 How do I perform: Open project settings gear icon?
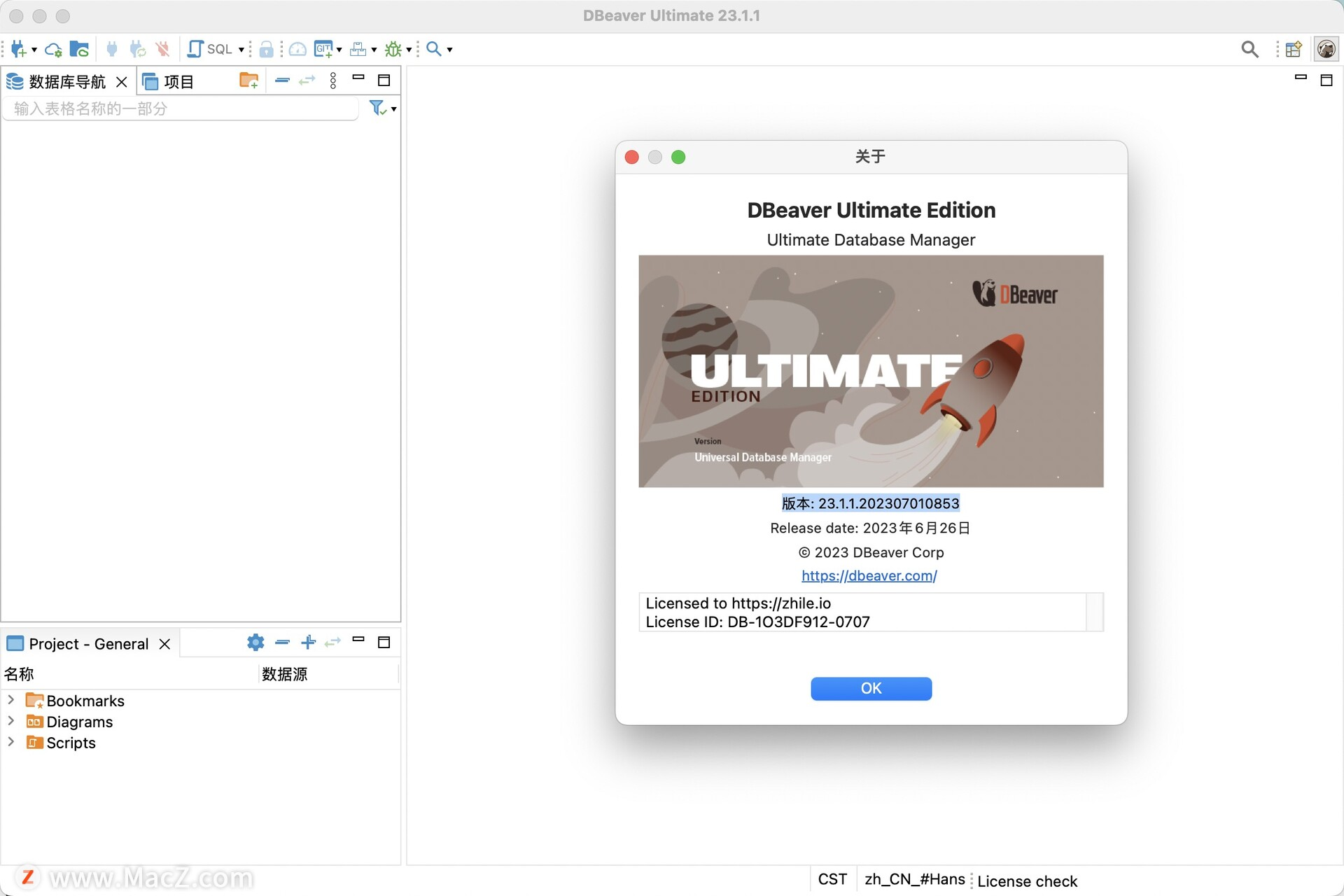[x=255, y=642]
